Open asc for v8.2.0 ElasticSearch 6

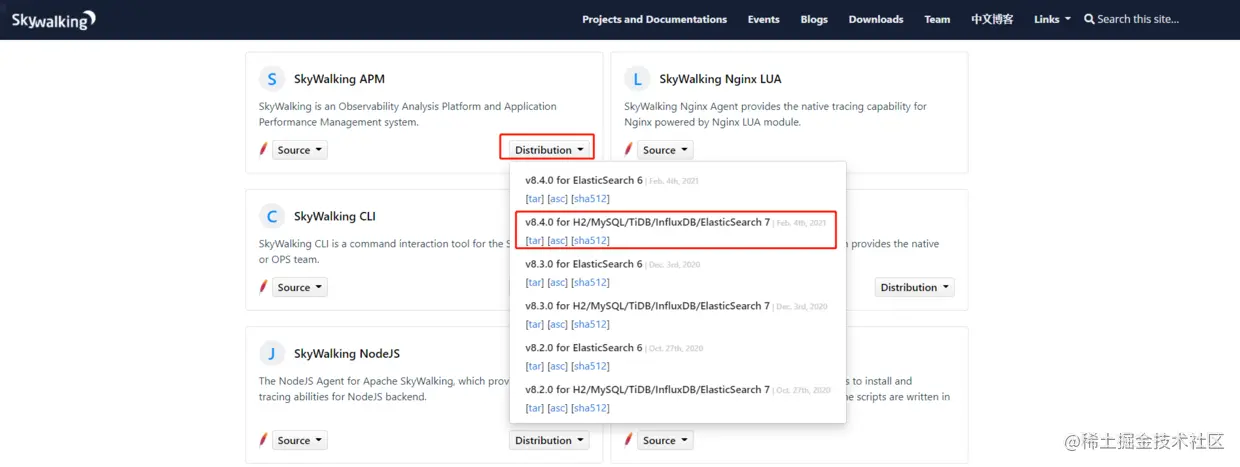coord(558,367)
